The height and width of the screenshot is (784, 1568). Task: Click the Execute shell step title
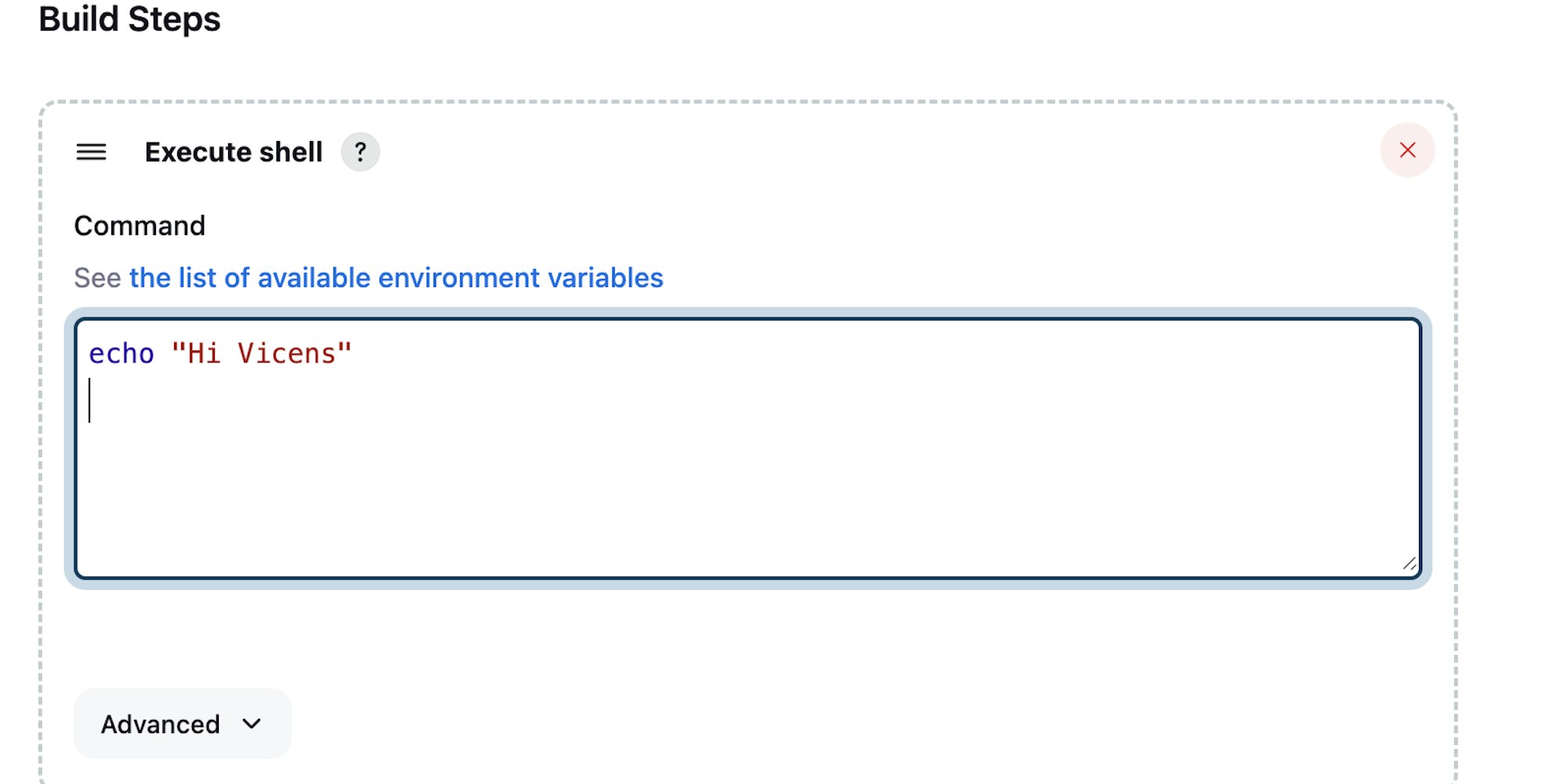234,152
